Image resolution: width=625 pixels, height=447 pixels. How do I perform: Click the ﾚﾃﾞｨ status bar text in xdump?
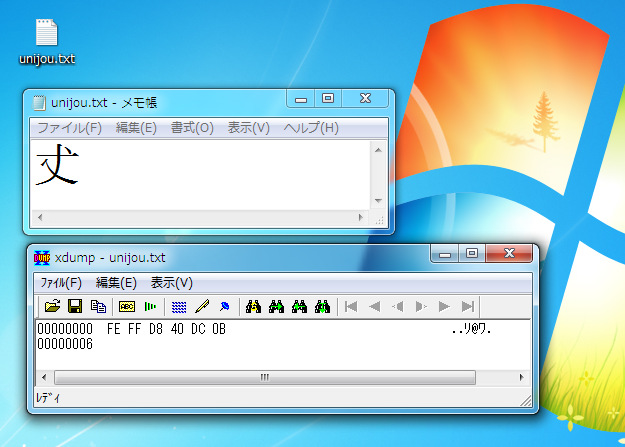coord(48,398)
